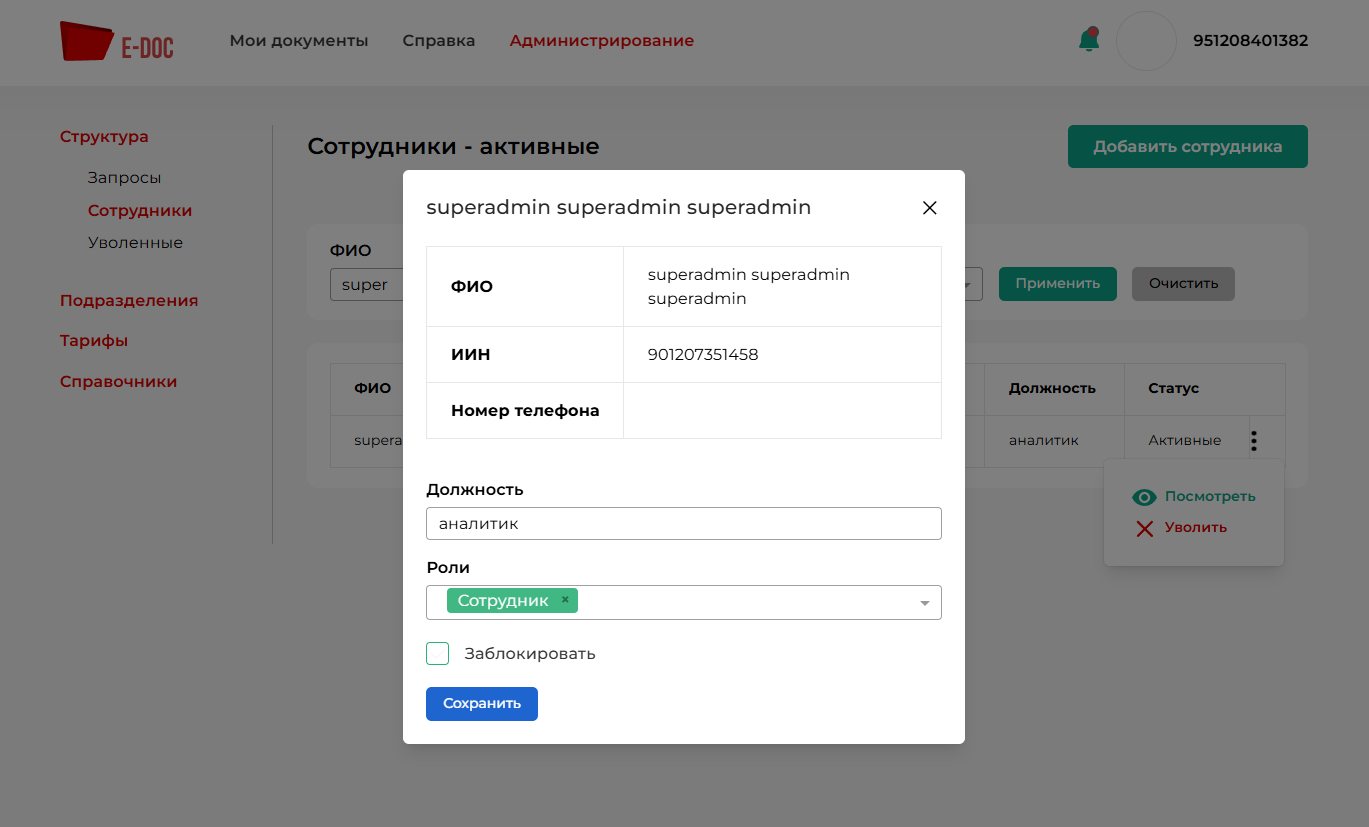
Task: Open the Мои документы menu
Action: click(x=299, y=41)
